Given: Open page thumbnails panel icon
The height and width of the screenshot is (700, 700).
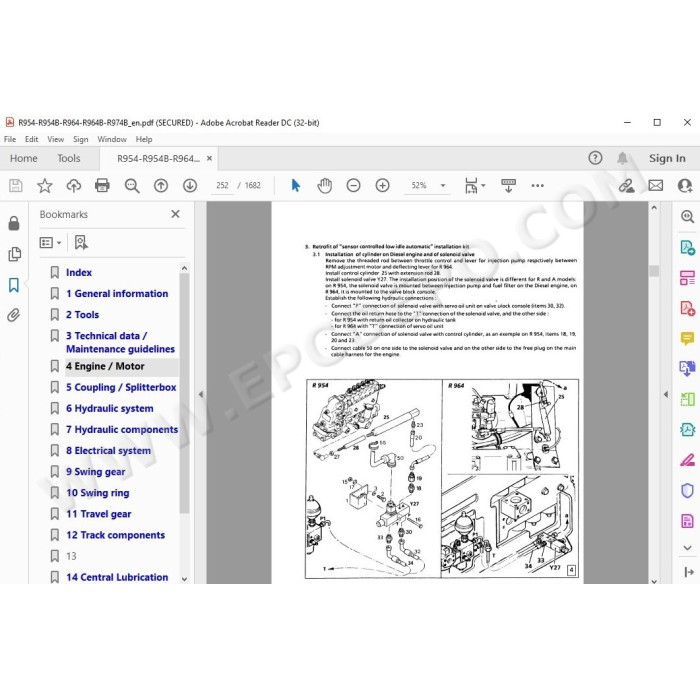Looking at the screenshot, I should (14, 254).
